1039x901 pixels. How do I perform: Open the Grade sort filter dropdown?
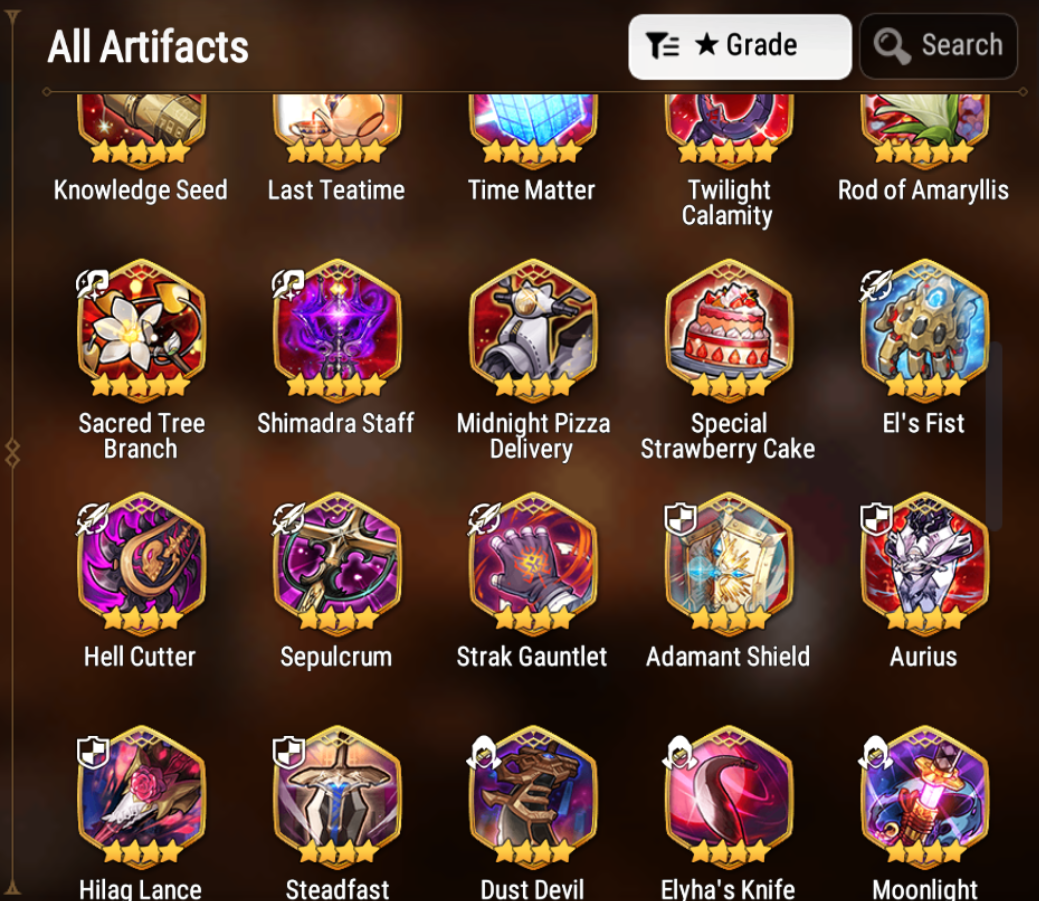tap(739, 46)
